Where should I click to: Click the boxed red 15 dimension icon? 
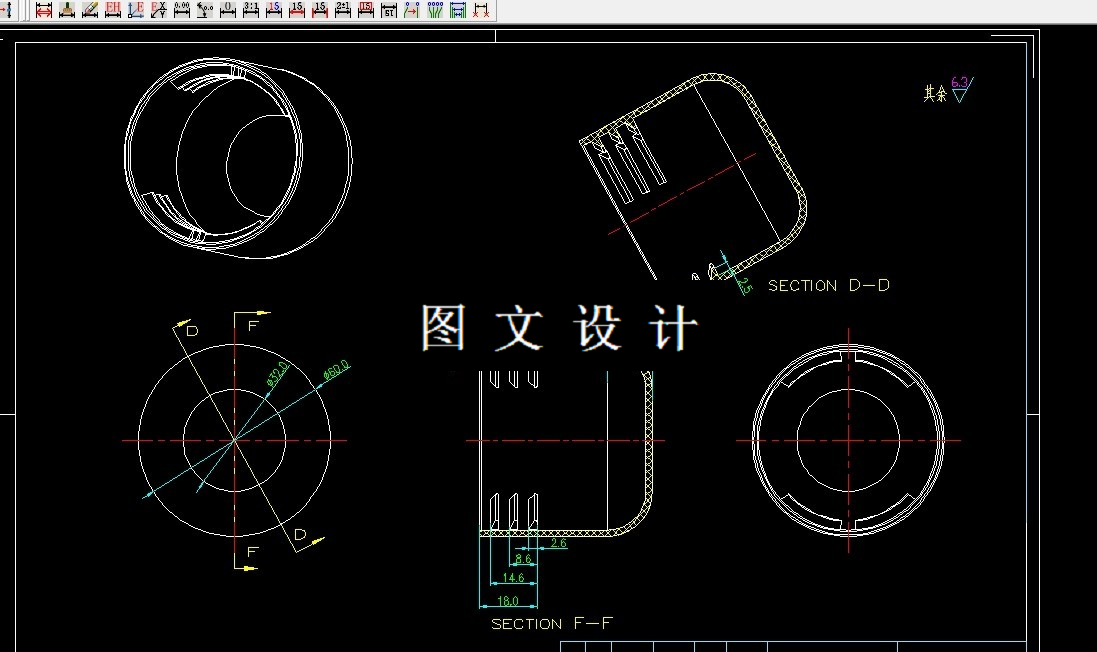366,10
